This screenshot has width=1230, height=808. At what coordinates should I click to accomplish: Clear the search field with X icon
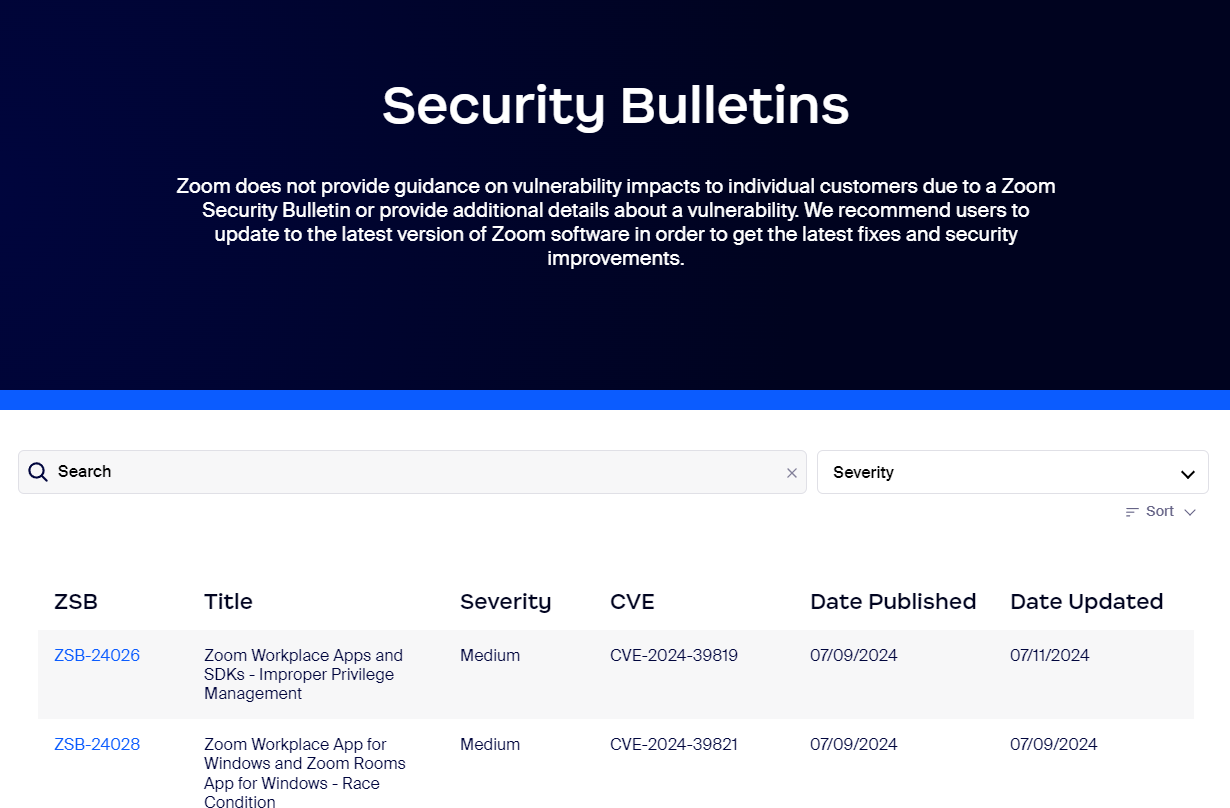[x=792, y=473]
